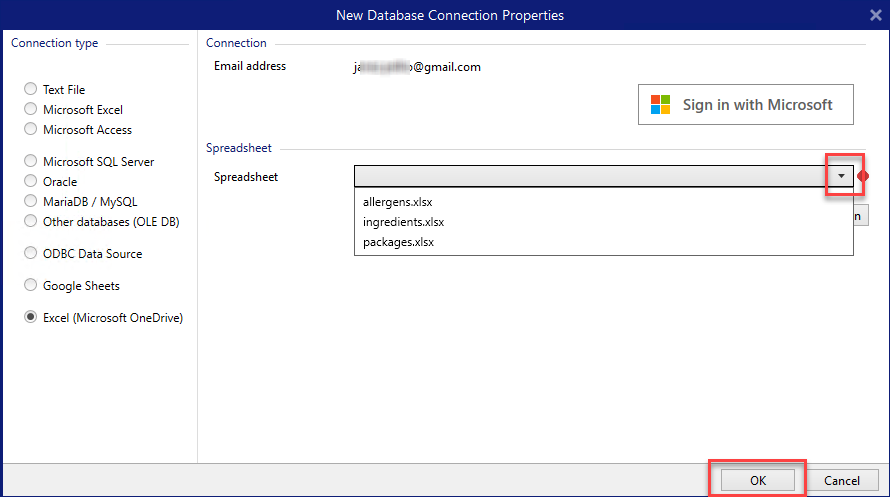Close the dialog with the X icon
The image size is (890, 497).
876,15
